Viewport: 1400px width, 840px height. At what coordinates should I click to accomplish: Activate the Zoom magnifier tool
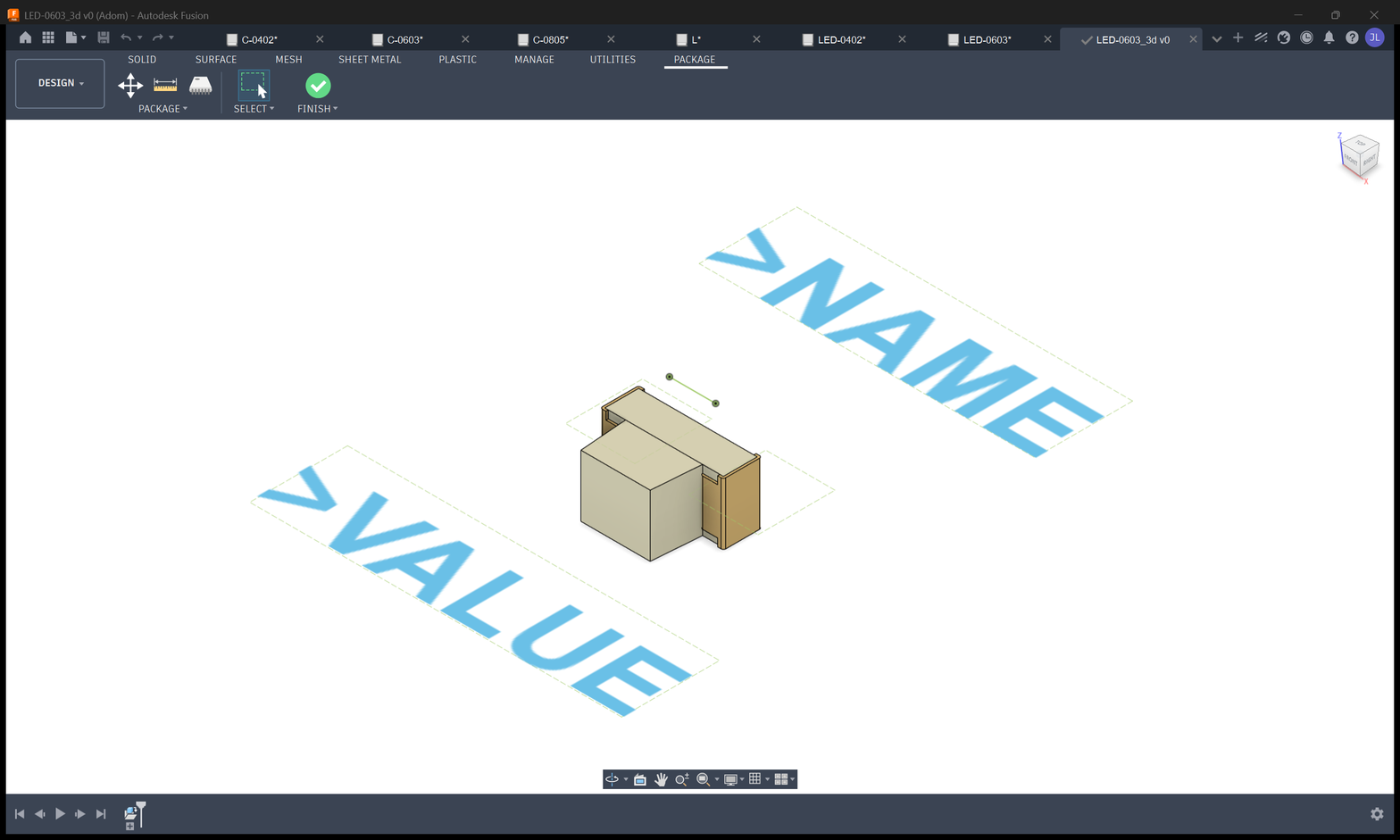[682, 779]
